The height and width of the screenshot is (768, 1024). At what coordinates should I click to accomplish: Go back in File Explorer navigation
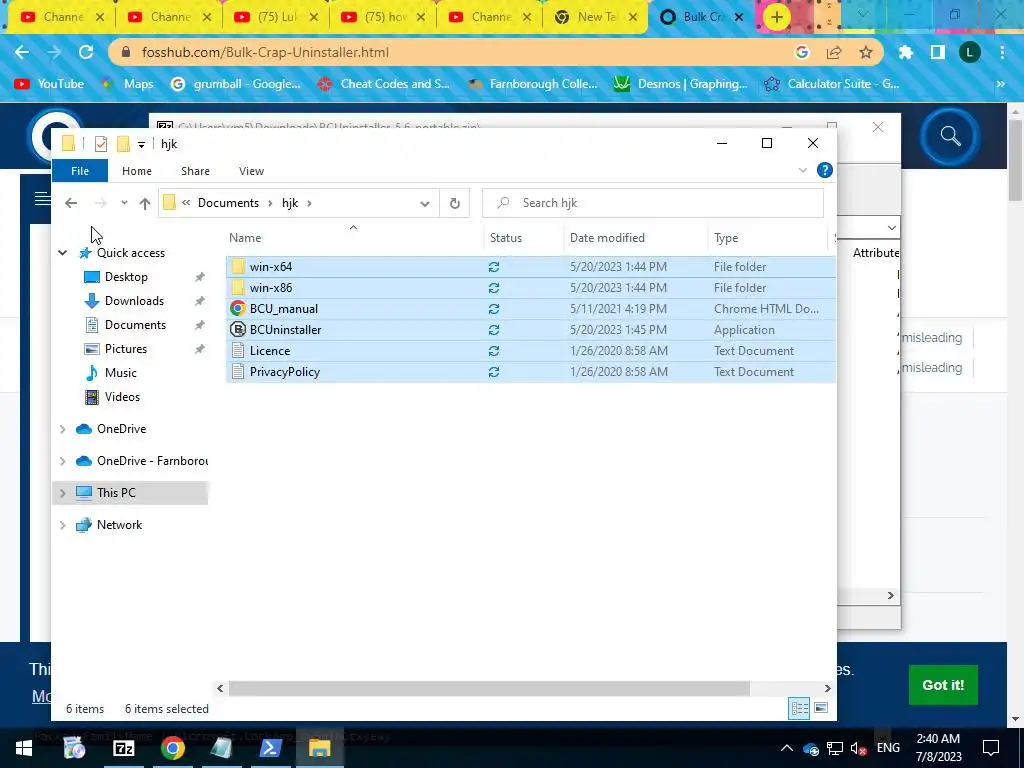[x=71, y=203]
